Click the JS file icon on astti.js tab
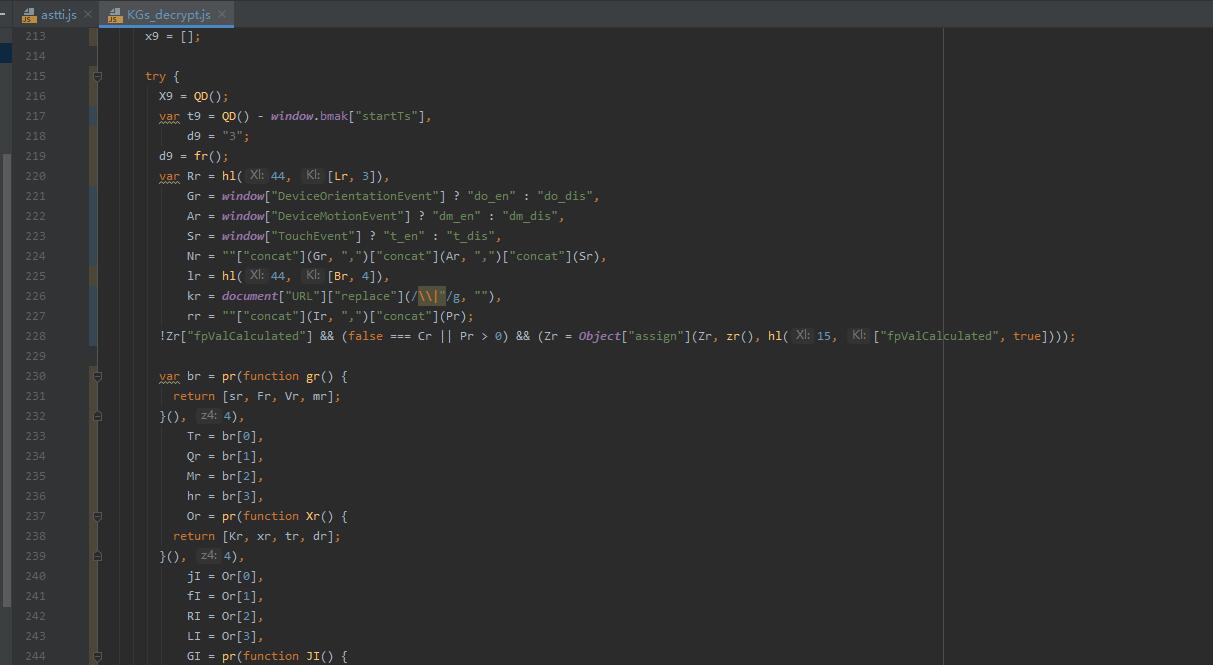The width and height of the screenshot is (1213, 665). 29,15
